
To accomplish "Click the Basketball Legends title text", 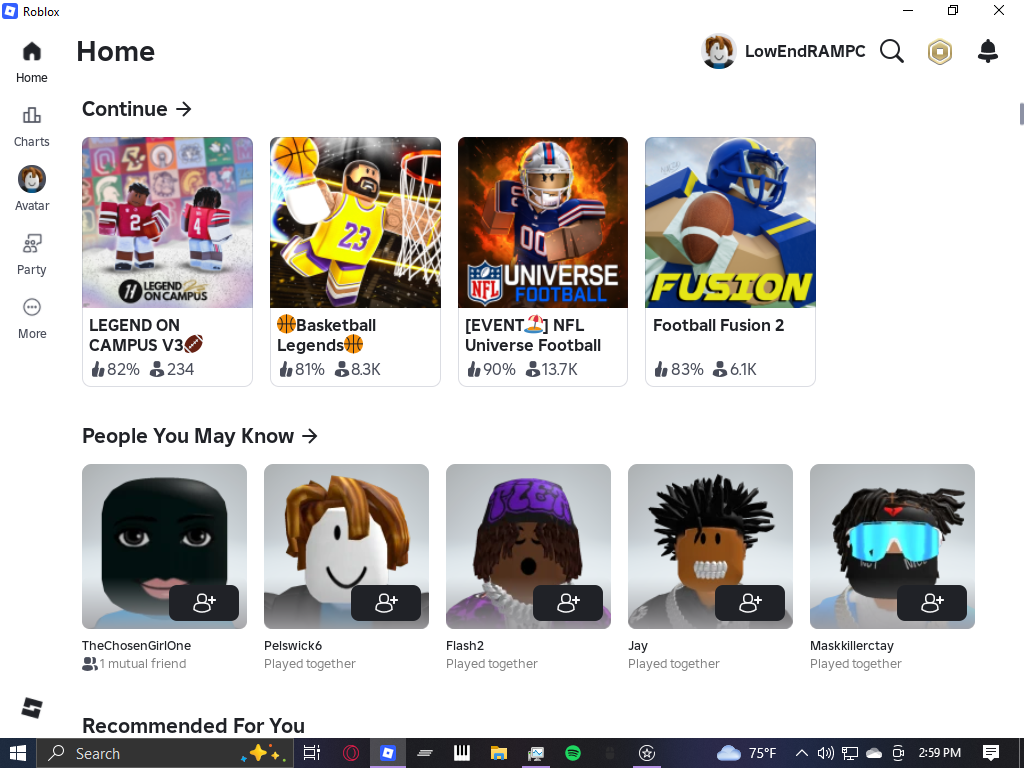I will coord(327,334).
